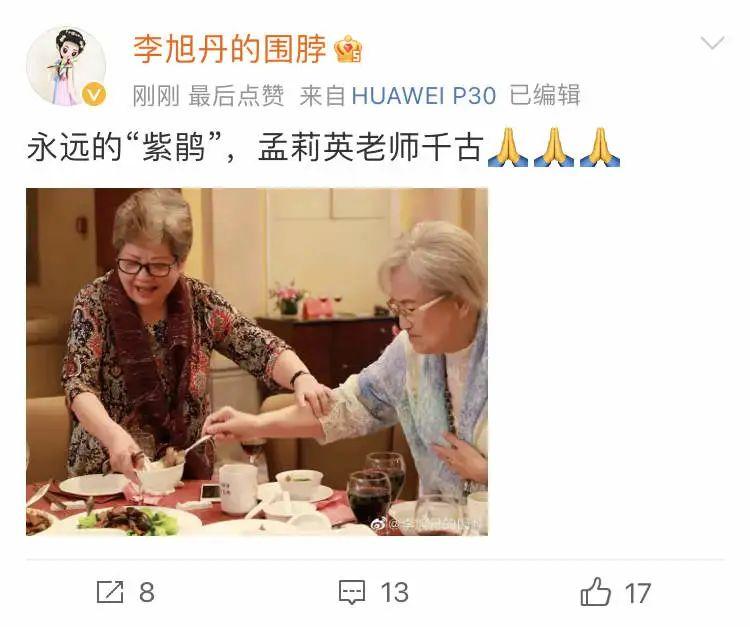Click the 最后点赞 label

coord(236,95)
